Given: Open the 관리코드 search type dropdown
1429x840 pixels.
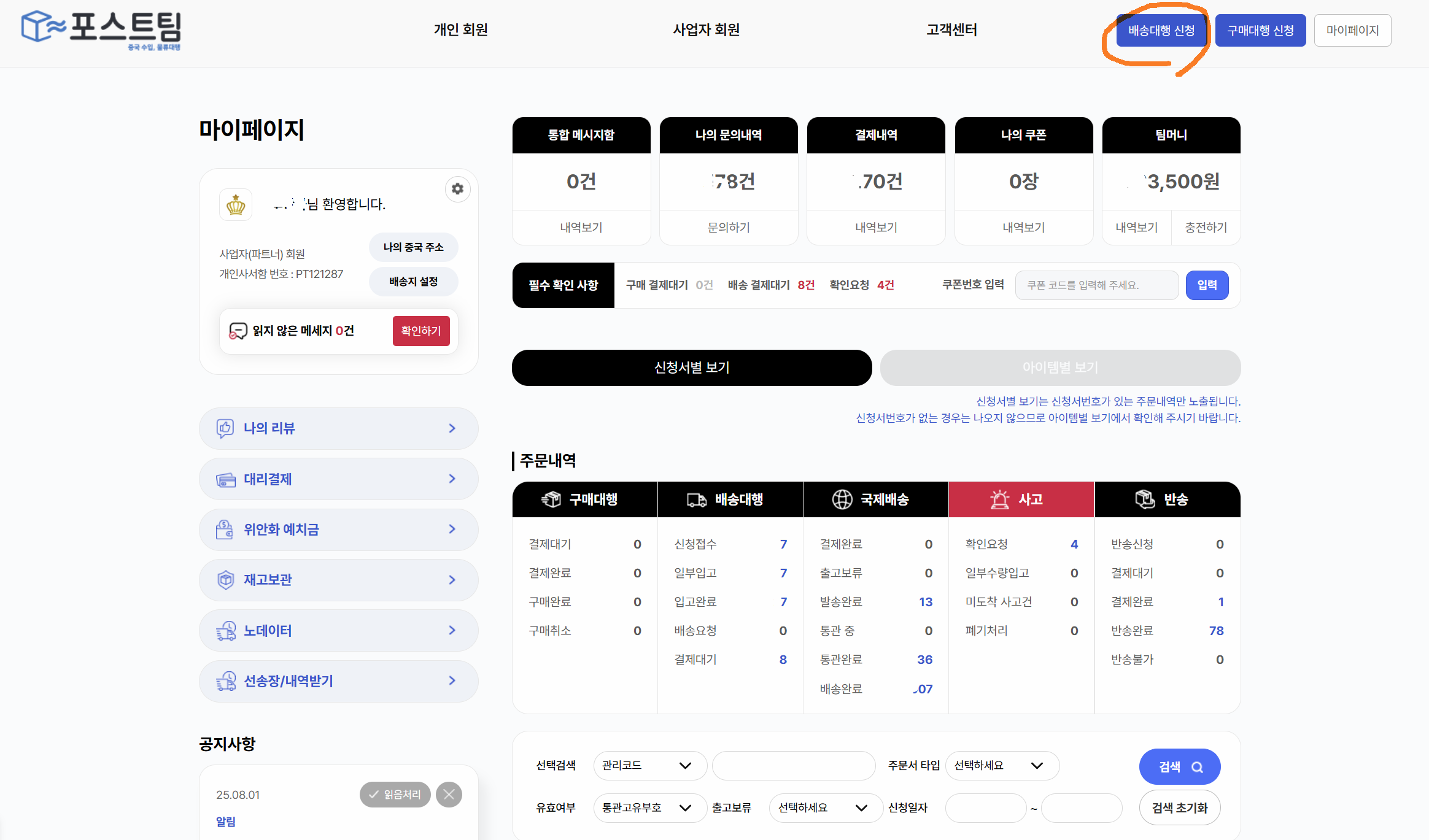Looking at the screenshot, I should (x=649, y=766).
